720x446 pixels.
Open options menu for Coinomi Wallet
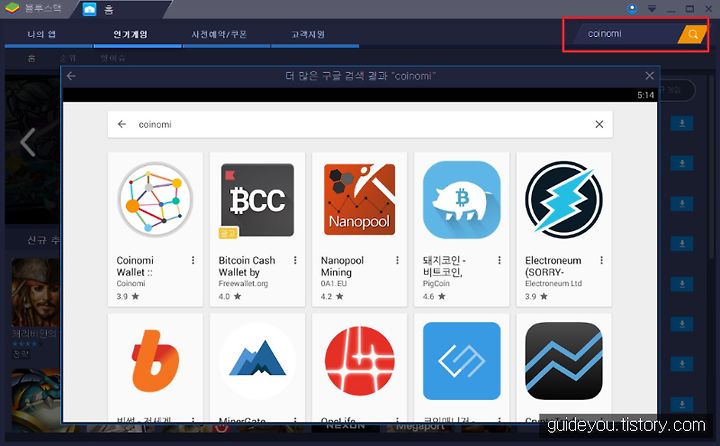pos(193,260)
